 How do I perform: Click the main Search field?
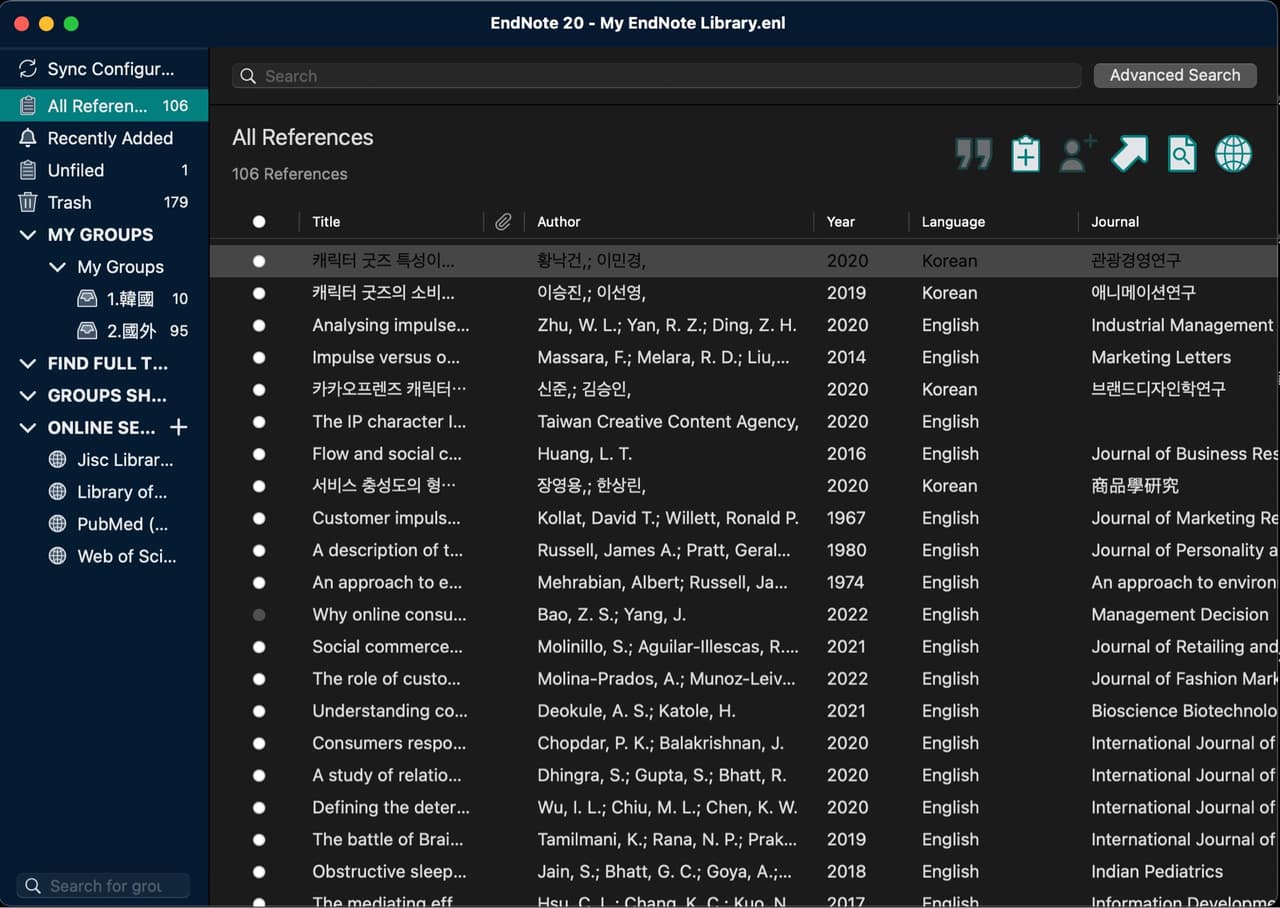click(x=657, y=76)
